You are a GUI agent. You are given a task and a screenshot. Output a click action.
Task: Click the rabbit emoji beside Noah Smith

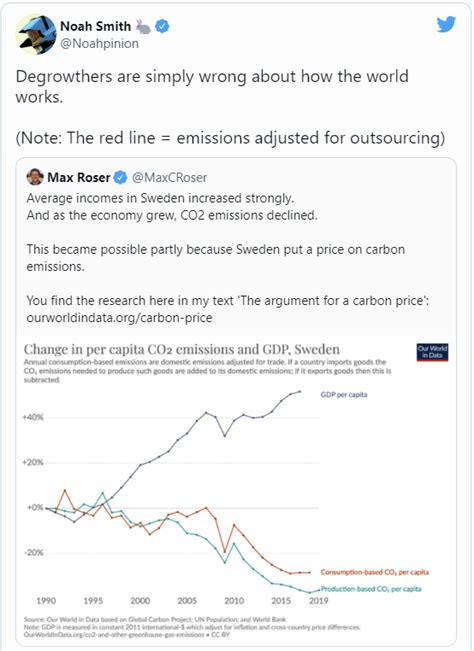coord(144,27)
